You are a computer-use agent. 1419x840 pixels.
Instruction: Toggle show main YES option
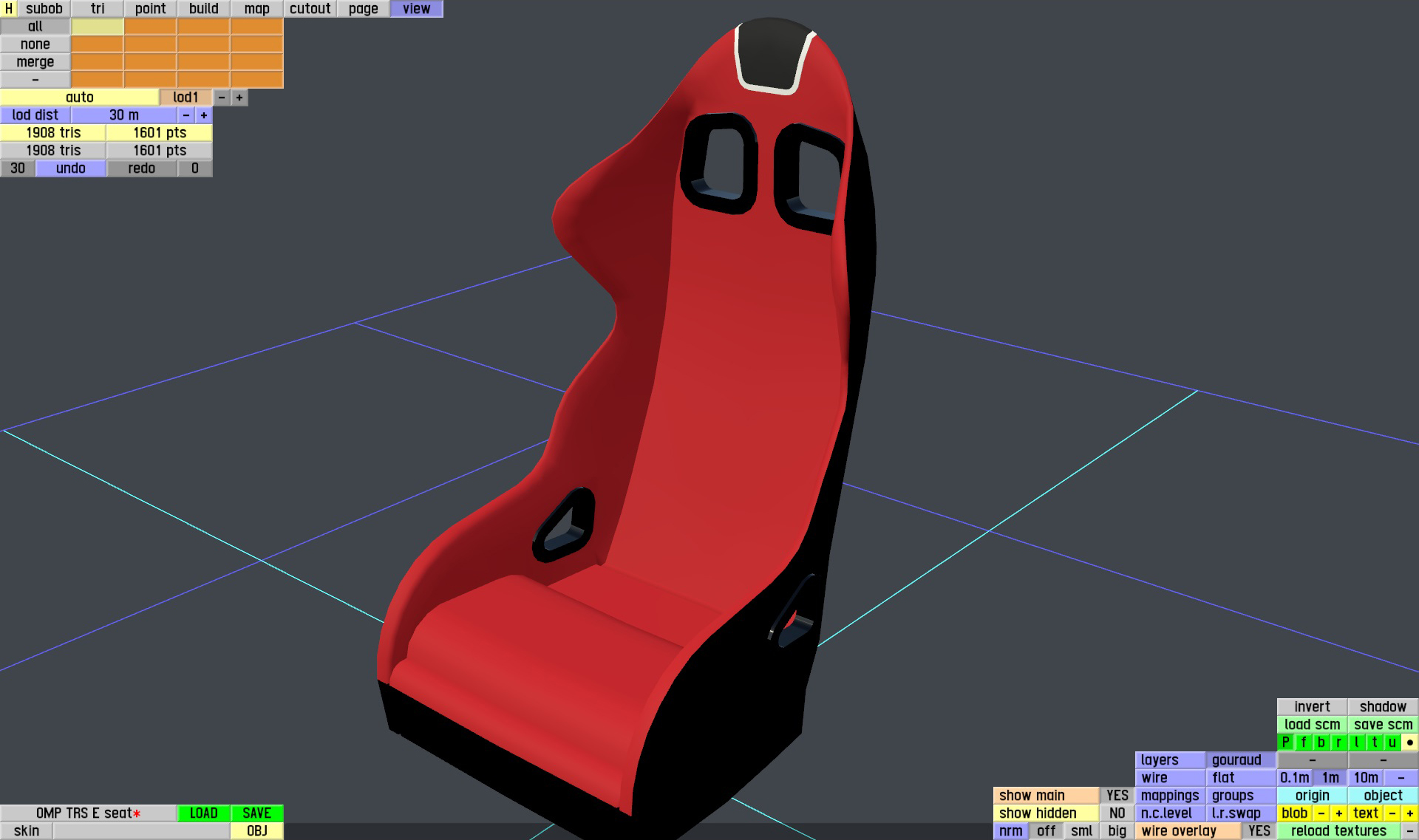(x=1117, y=796)
